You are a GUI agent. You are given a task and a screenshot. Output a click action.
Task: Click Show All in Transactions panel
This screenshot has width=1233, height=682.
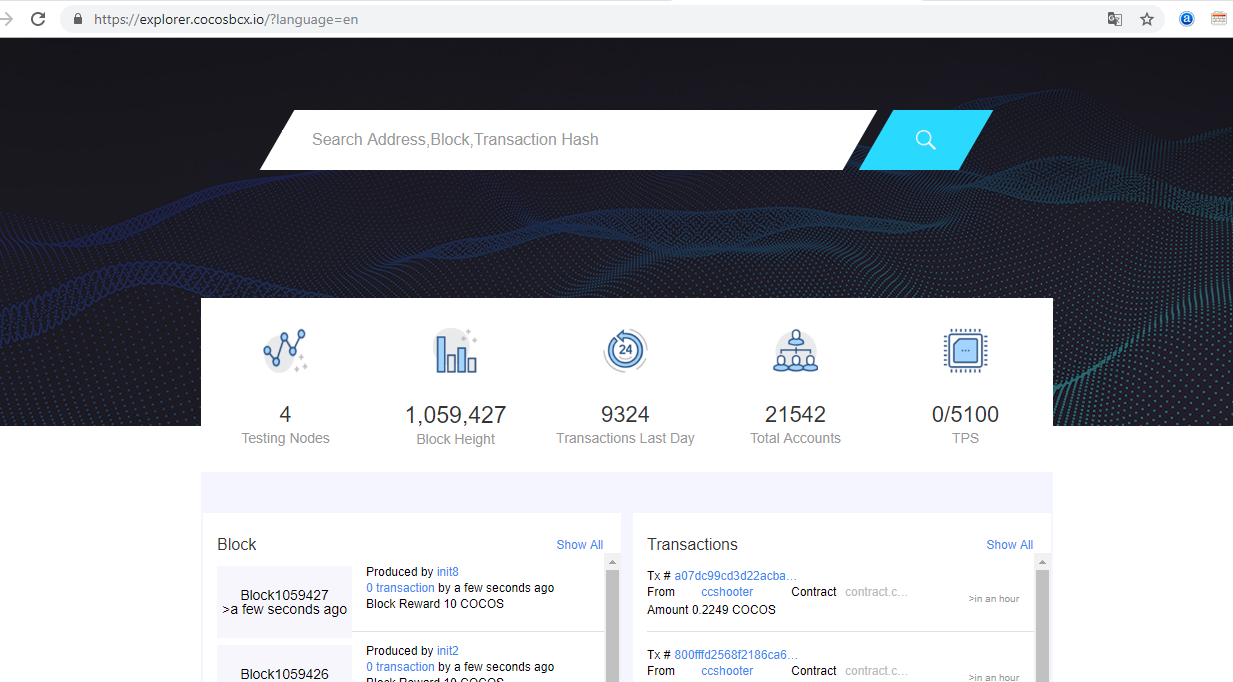pos(1009,545)
